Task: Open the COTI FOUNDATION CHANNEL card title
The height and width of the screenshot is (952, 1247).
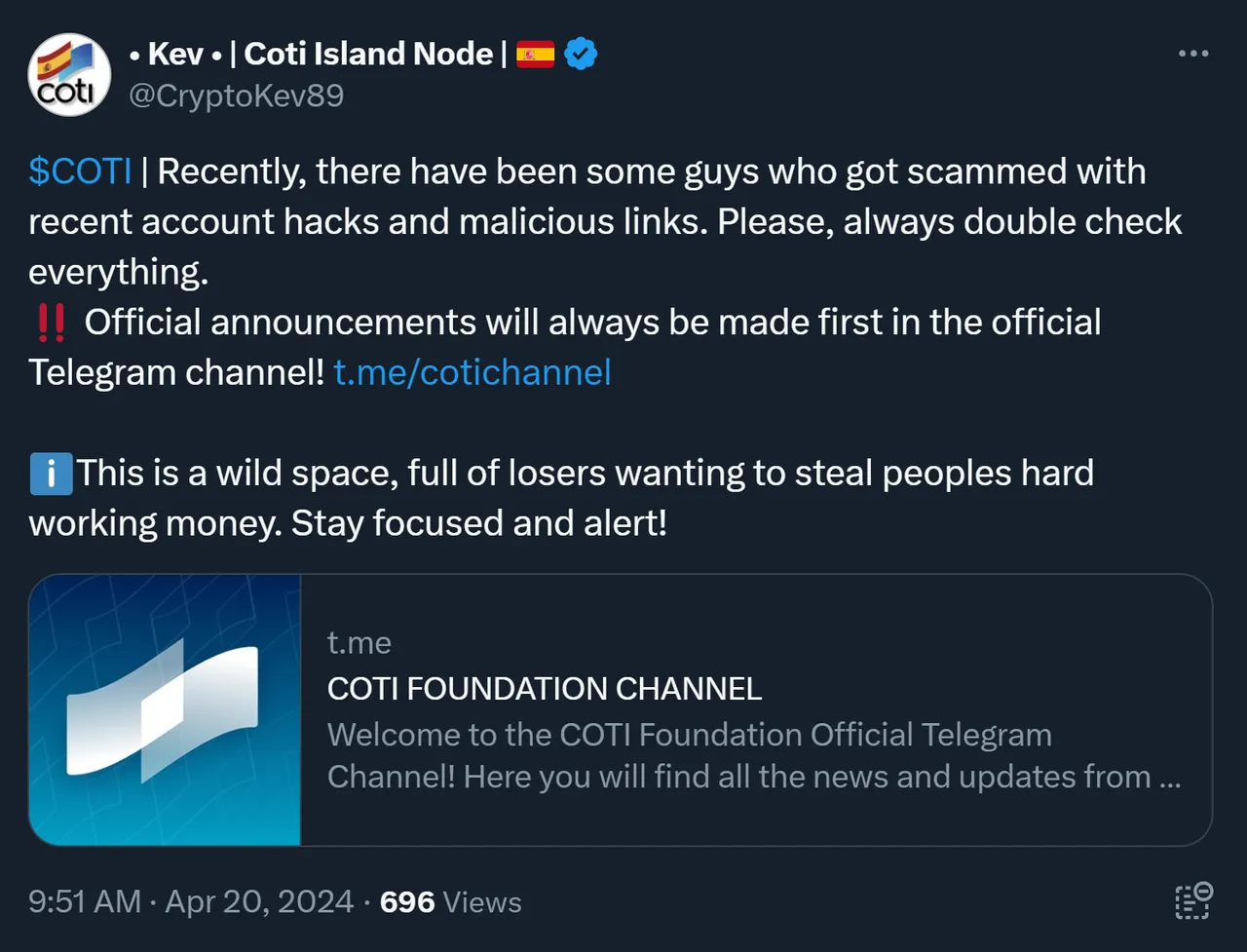Action: click(x=545, y=689)
